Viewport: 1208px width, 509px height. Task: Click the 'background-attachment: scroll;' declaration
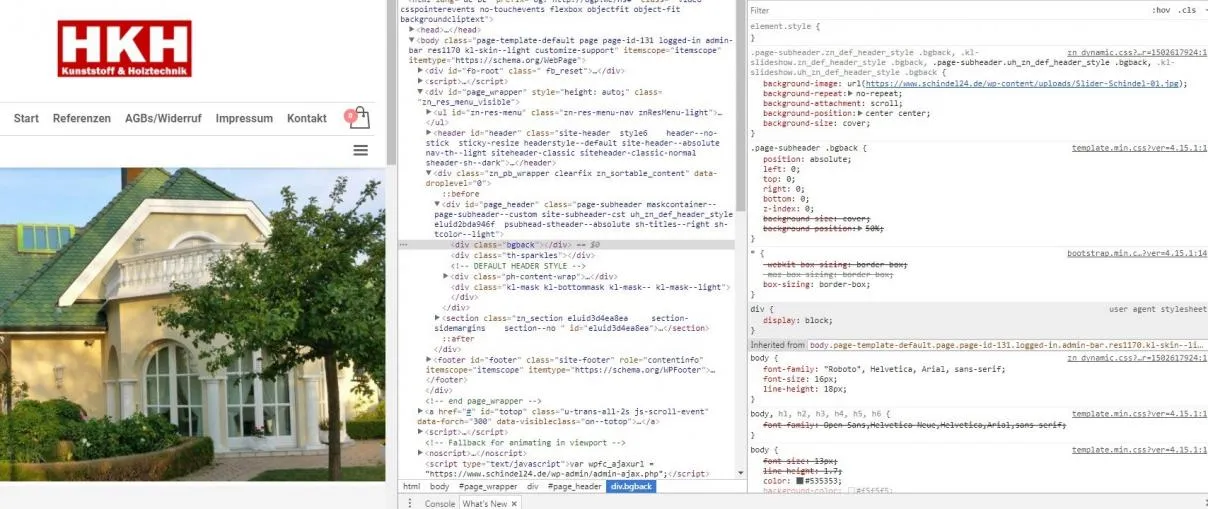click(831, 103)
